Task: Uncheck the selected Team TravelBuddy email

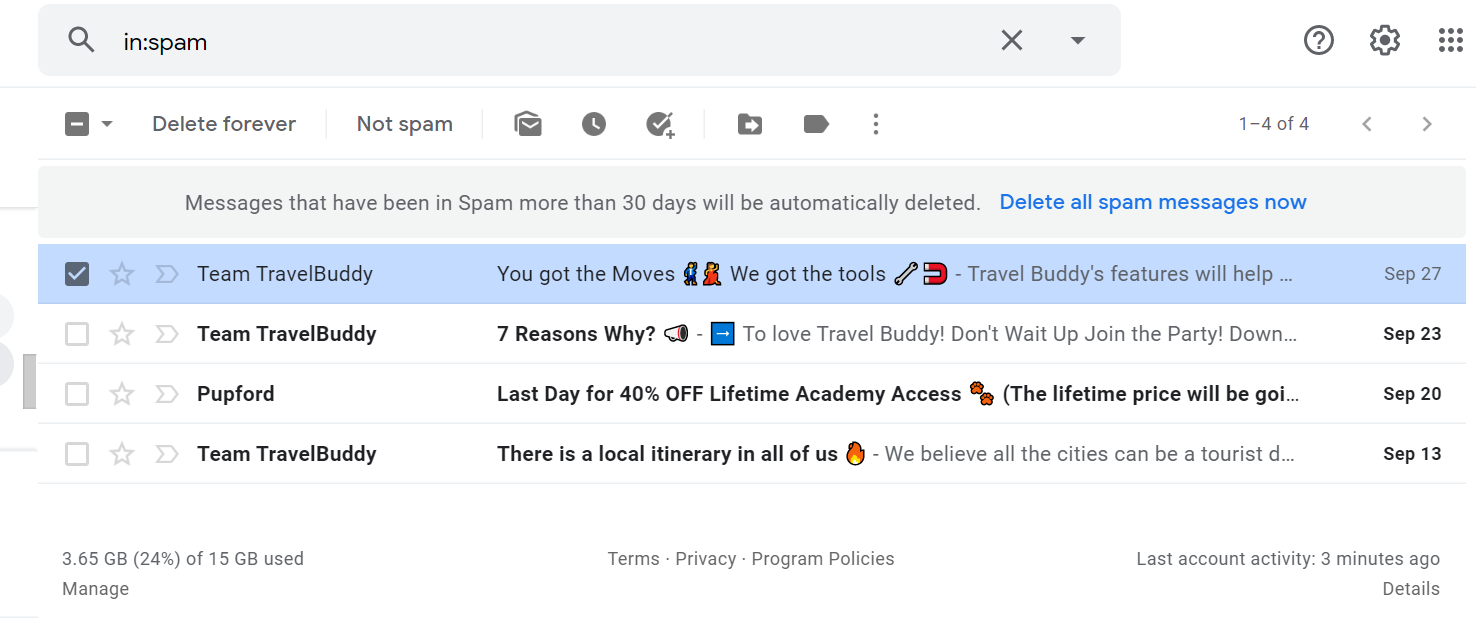Action: pos(77,273)
